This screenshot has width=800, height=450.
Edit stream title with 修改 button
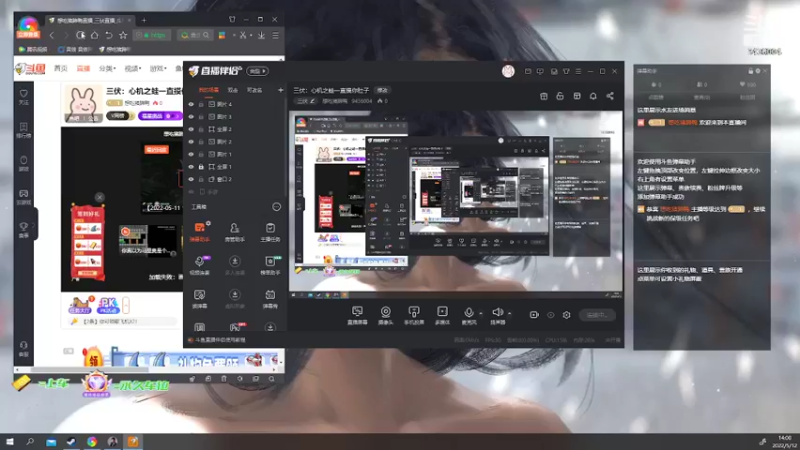382,90
